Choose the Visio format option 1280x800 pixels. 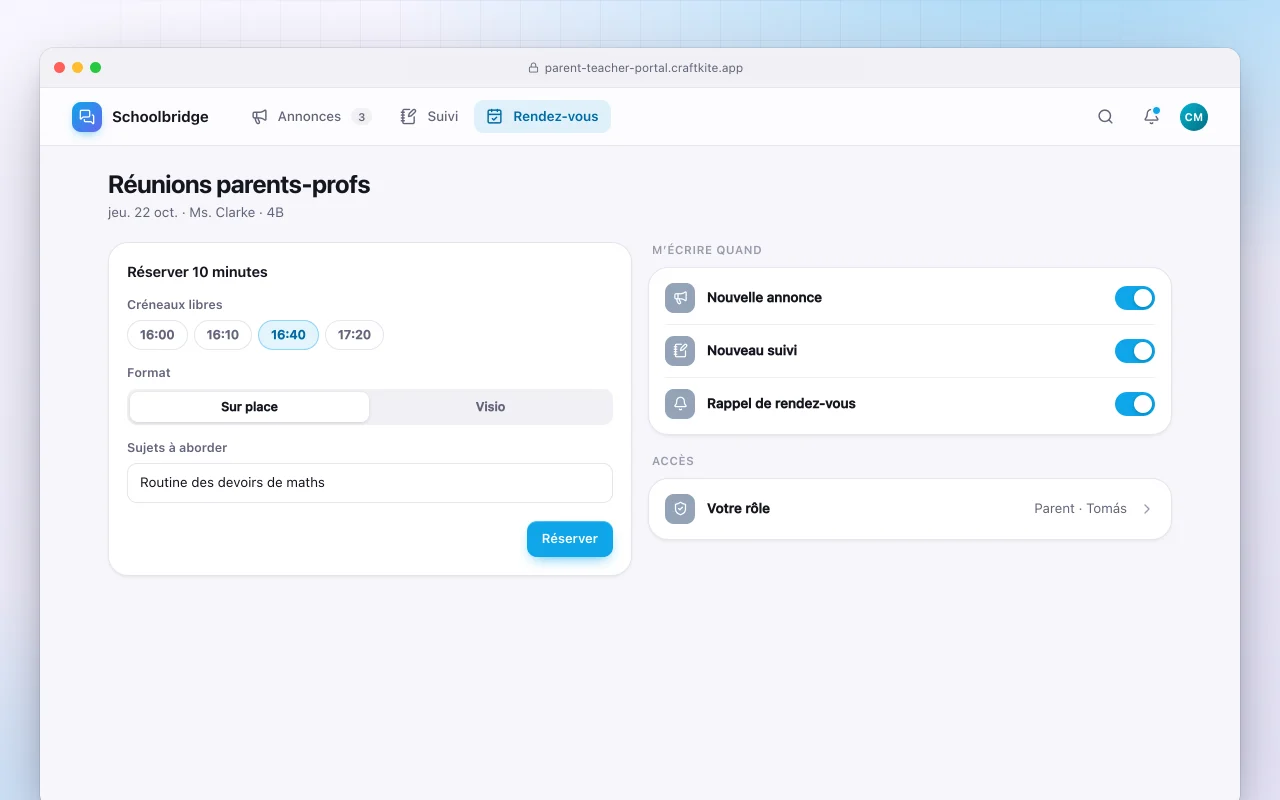(x=490, y=407)
